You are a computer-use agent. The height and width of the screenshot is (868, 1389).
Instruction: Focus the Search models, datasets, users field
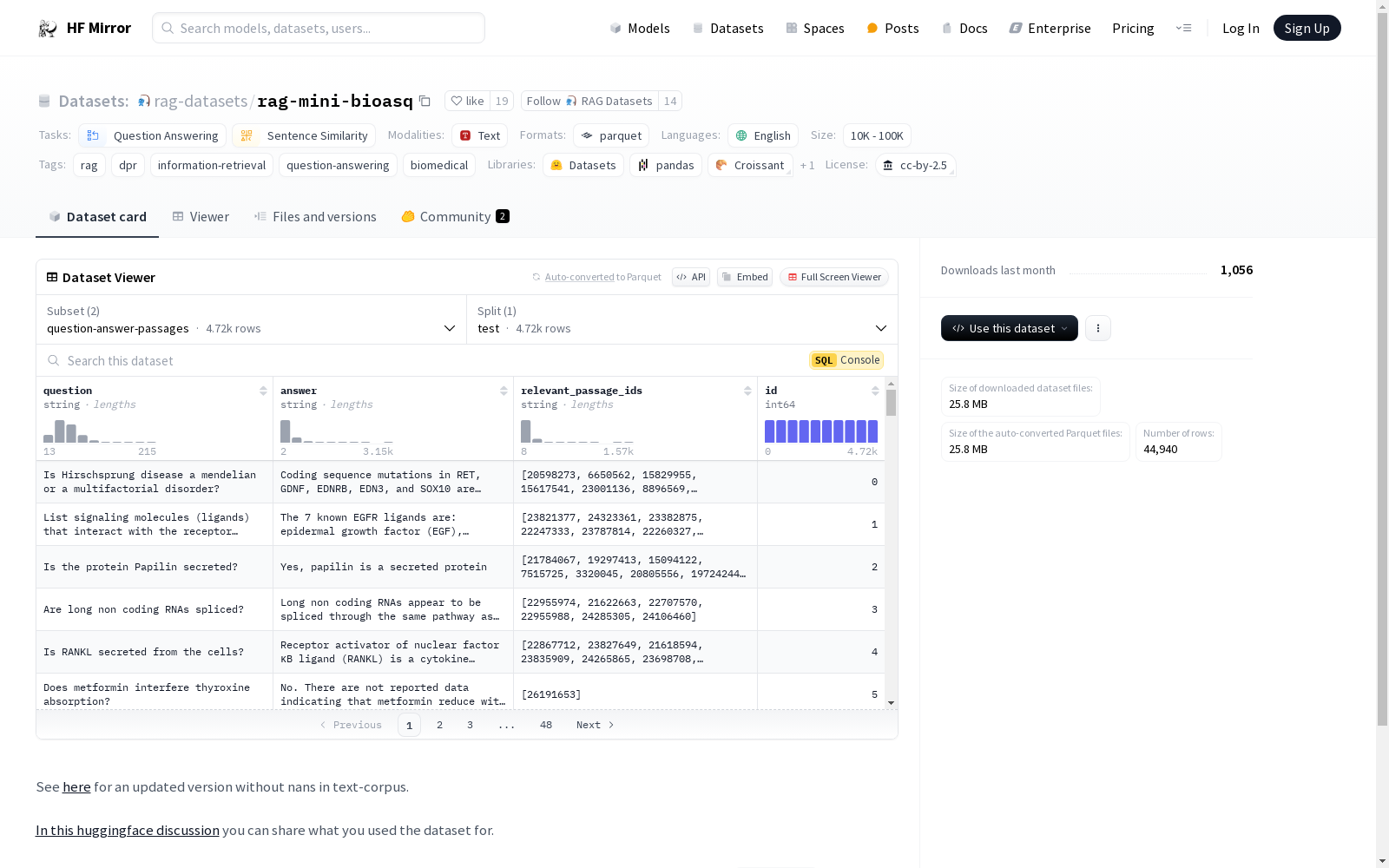(319, 28)
